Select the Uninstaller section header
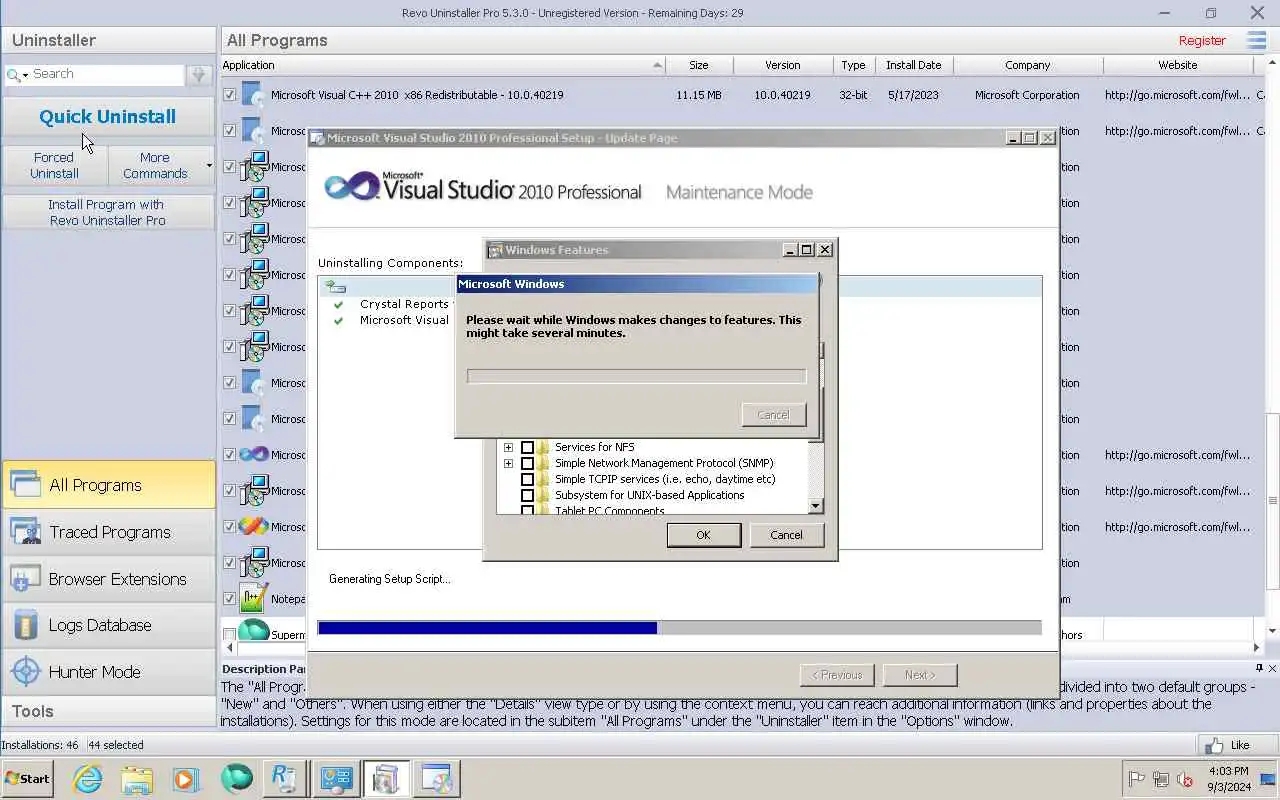The width and height of the screenshot is (1280, 800). click(x=108, y=40)
